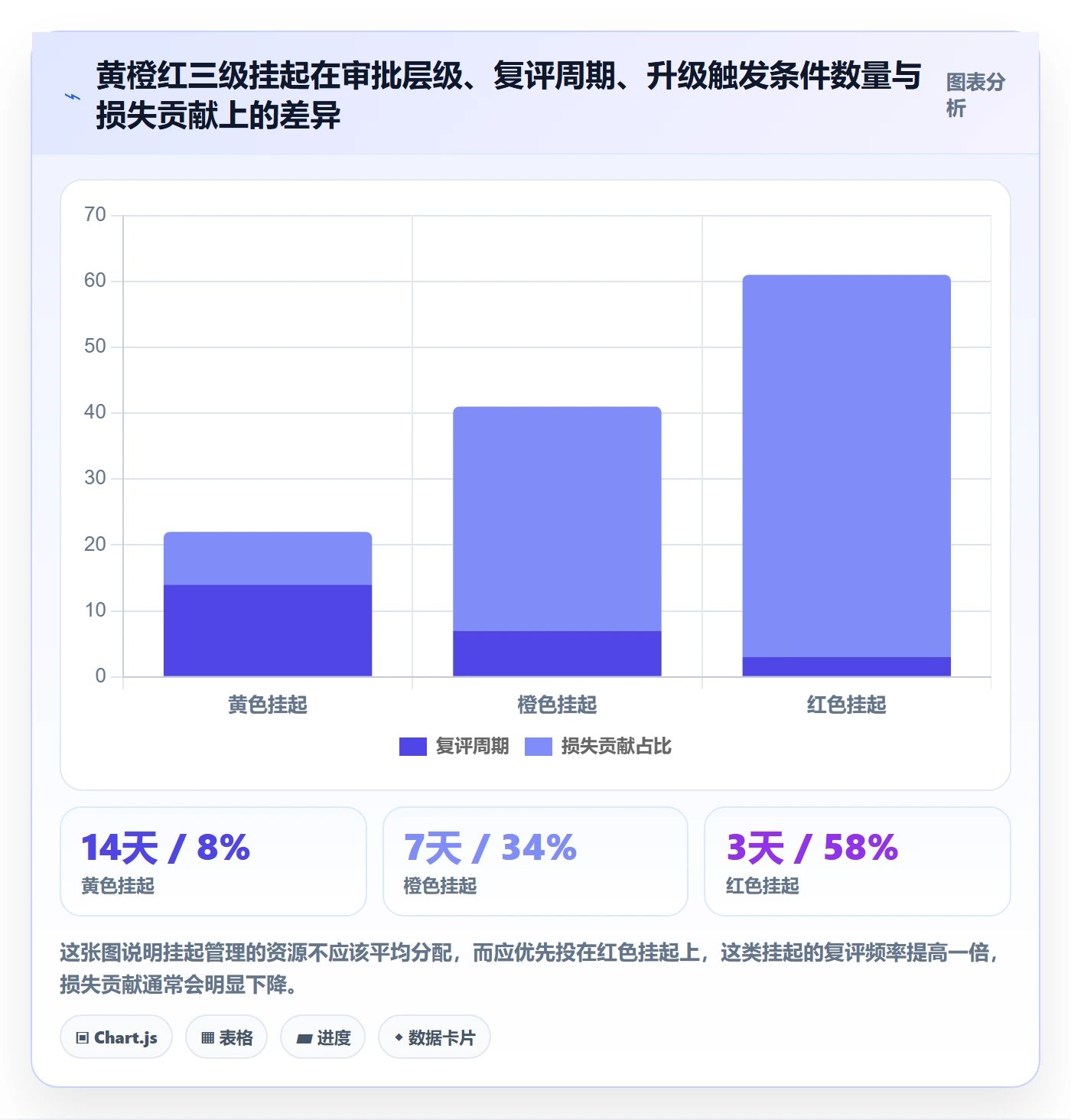Click the dark 复评周期 bar segment for 橙色挂起
1071x1120 pixels.
[x=557, y=653]
